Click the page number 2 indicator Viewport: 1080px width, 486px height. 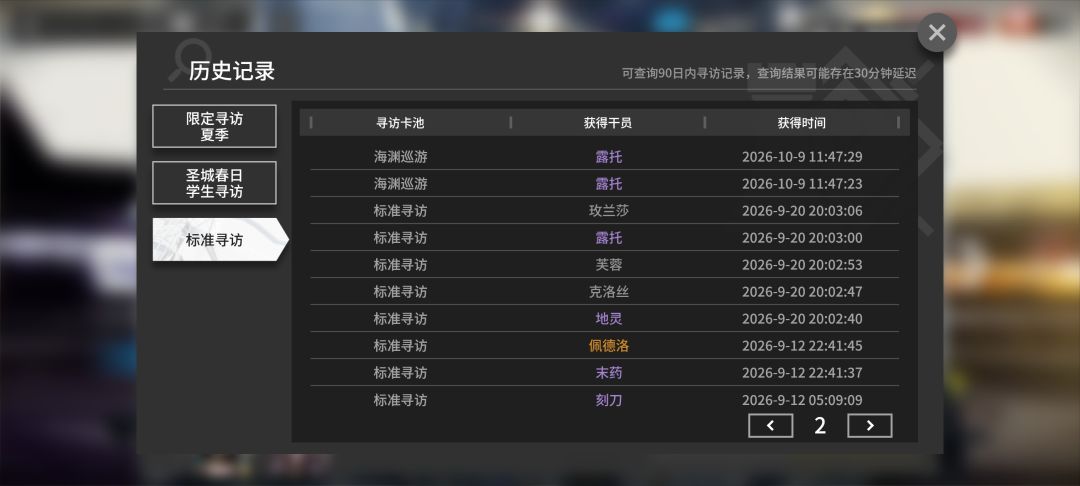820,425
